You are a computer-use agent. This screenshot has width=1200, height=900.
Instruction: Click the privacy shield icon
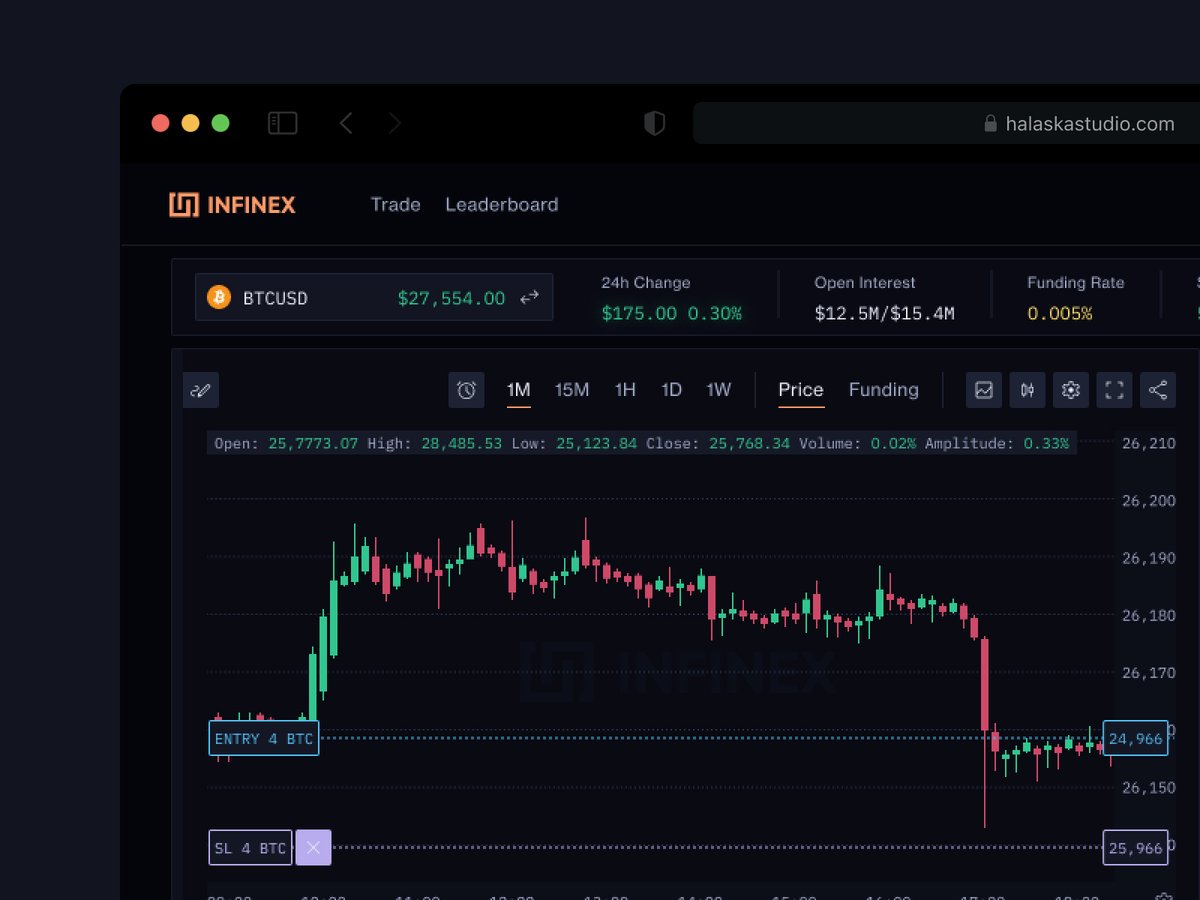(x=654, y=123)
